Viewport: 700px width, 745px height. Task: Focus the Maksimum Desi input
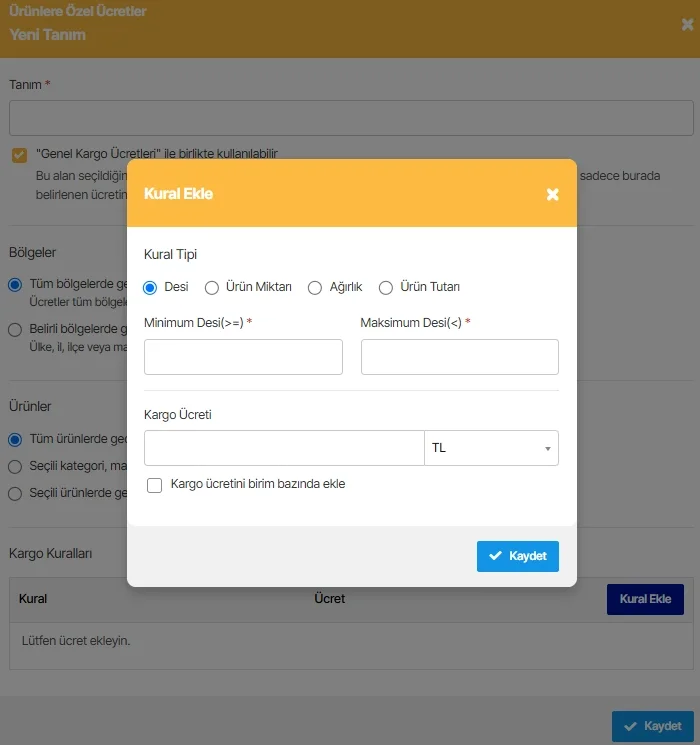tap(460, 357)
